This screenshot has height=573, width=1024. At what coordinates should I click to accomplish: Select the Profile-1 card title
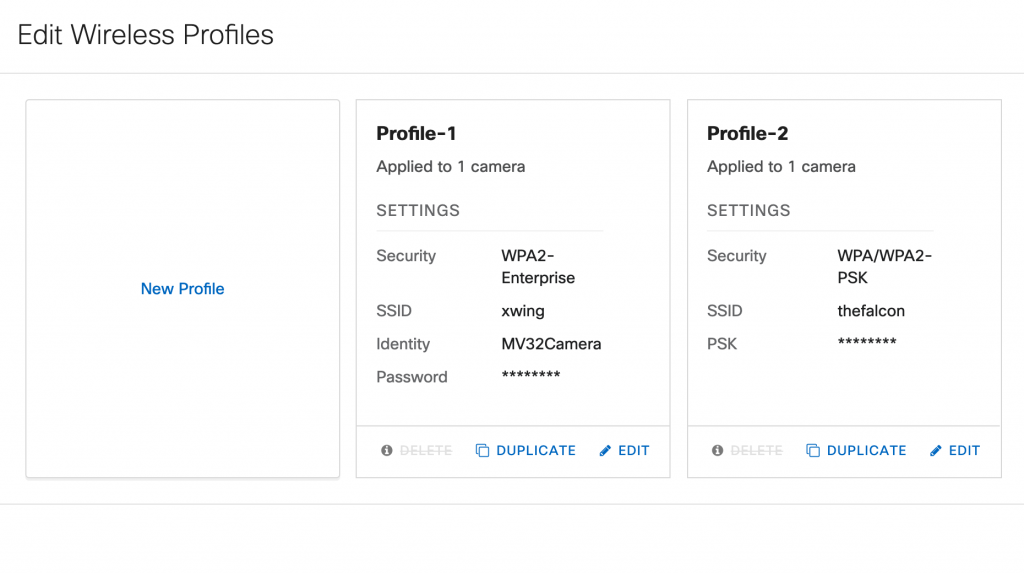(416, 133)
